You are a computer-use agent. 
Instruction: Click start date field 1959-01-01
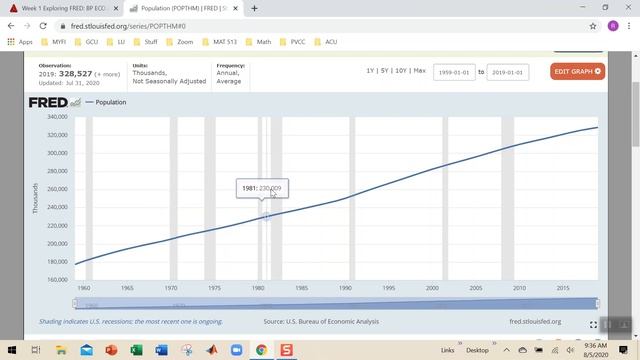pyautogui.click(x=454, y=72)
